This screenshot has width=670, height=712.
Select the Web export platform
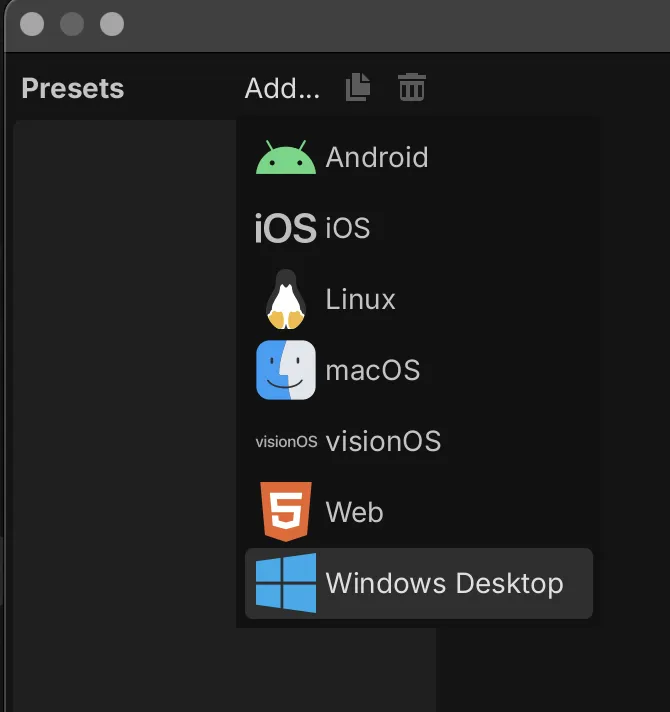[419, 512]
